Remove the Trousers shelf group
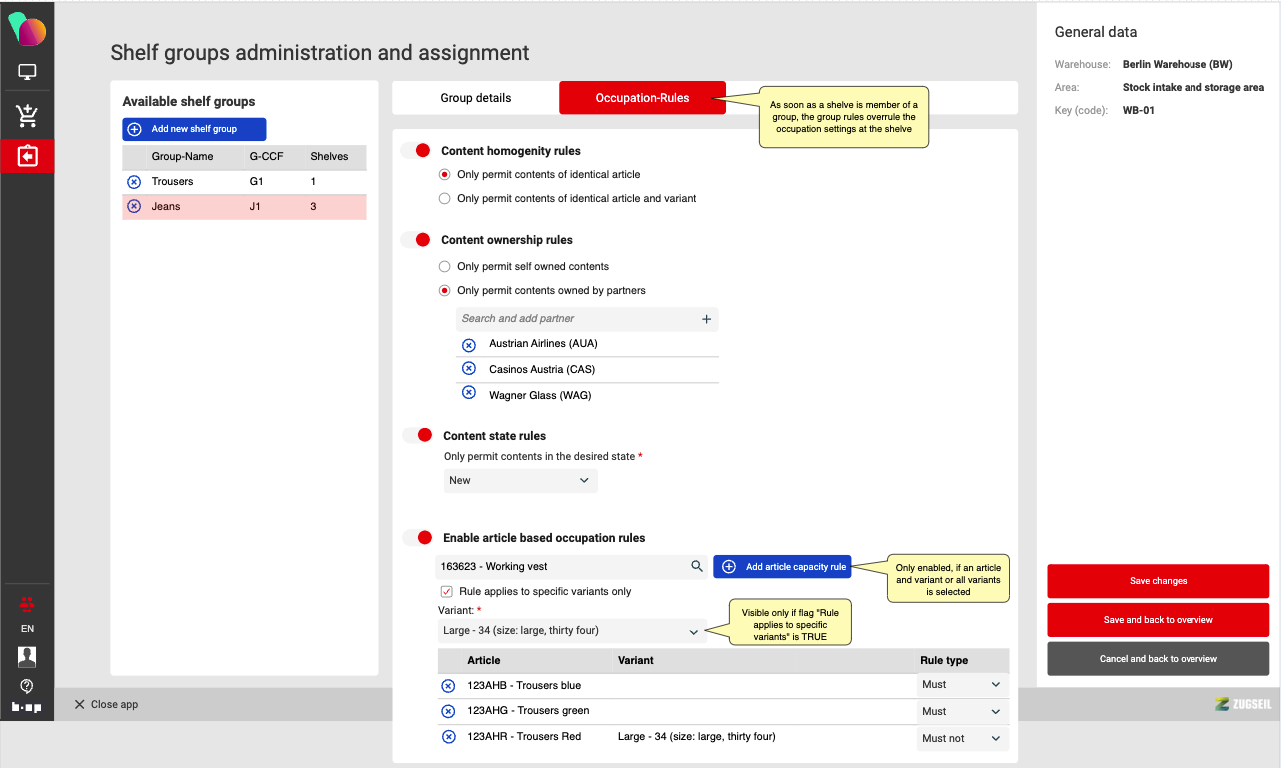This screenshot has height=768, width=1281. pyautogui.click(x=134, y=182)
